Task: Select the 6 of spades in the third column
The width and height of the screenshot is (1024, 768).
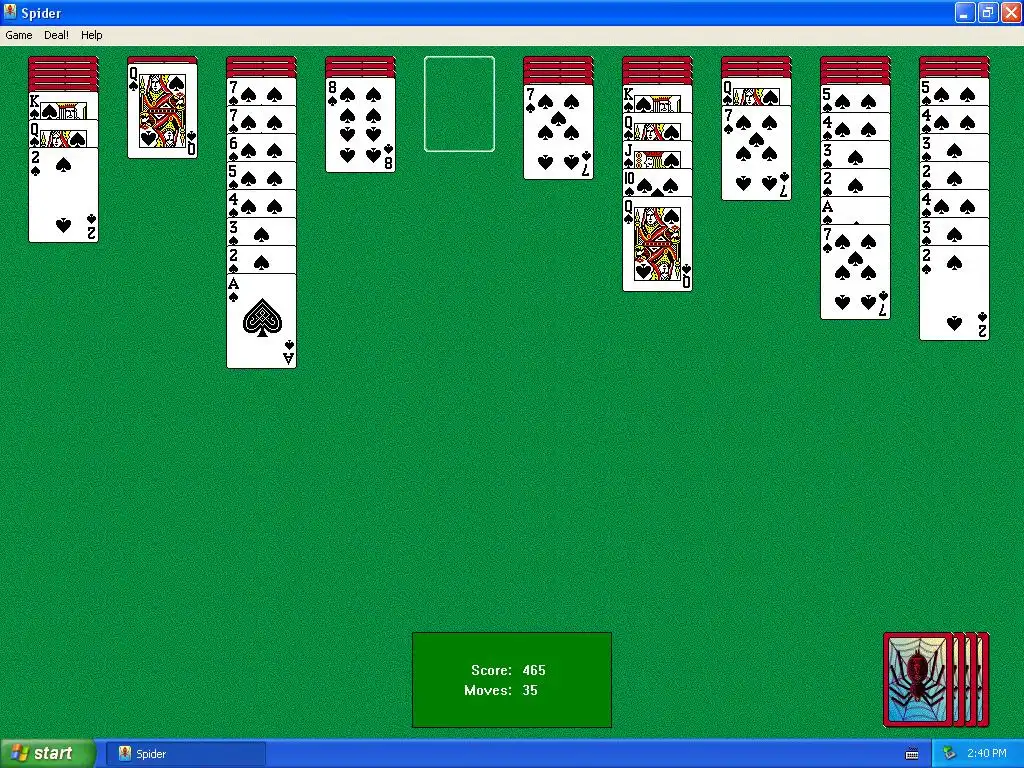Action: pos(261,148)
